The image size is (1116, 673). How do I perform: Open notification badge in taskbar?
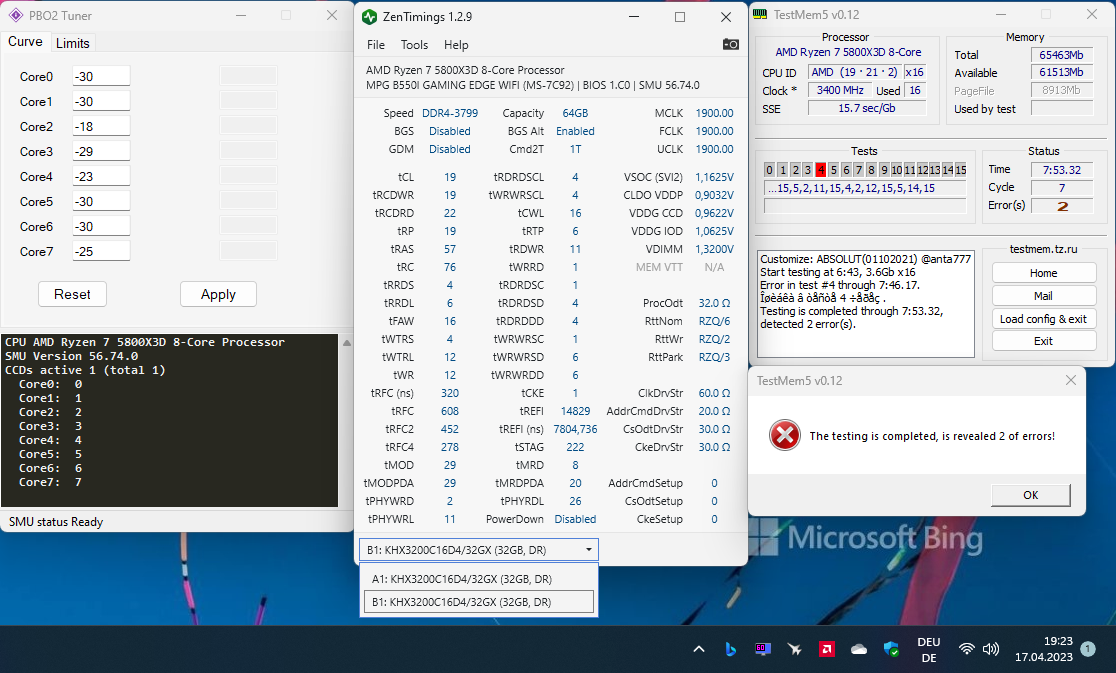point(1088,648)
